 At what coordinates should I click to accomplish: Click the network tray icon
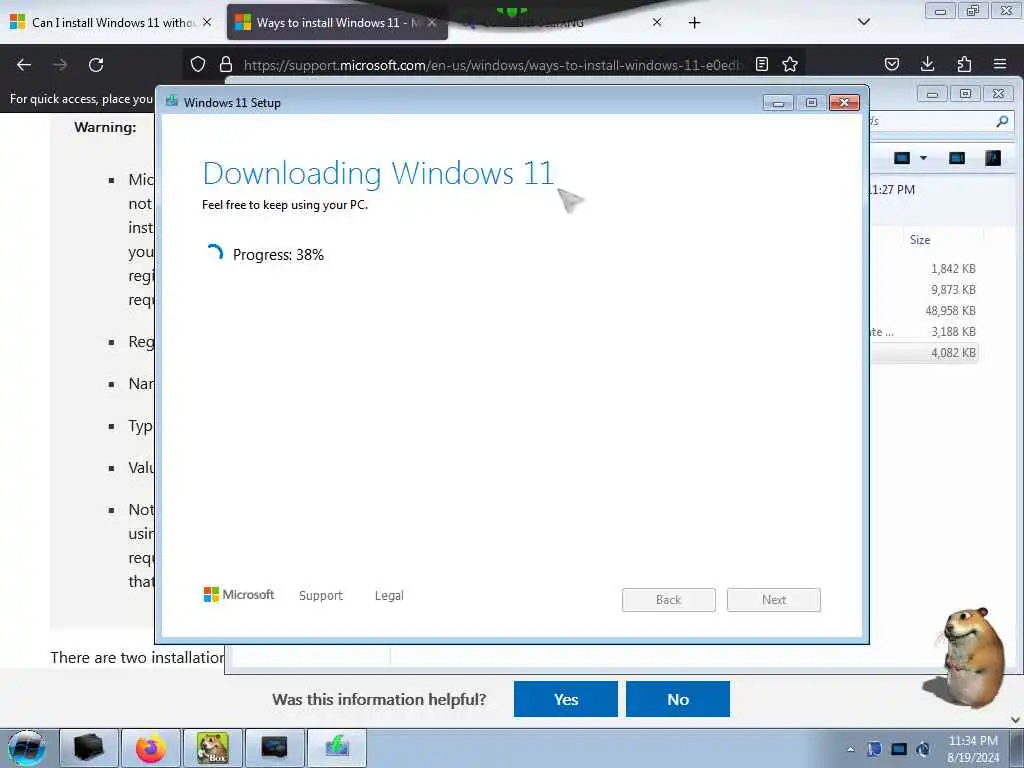(x=899, y=749)
